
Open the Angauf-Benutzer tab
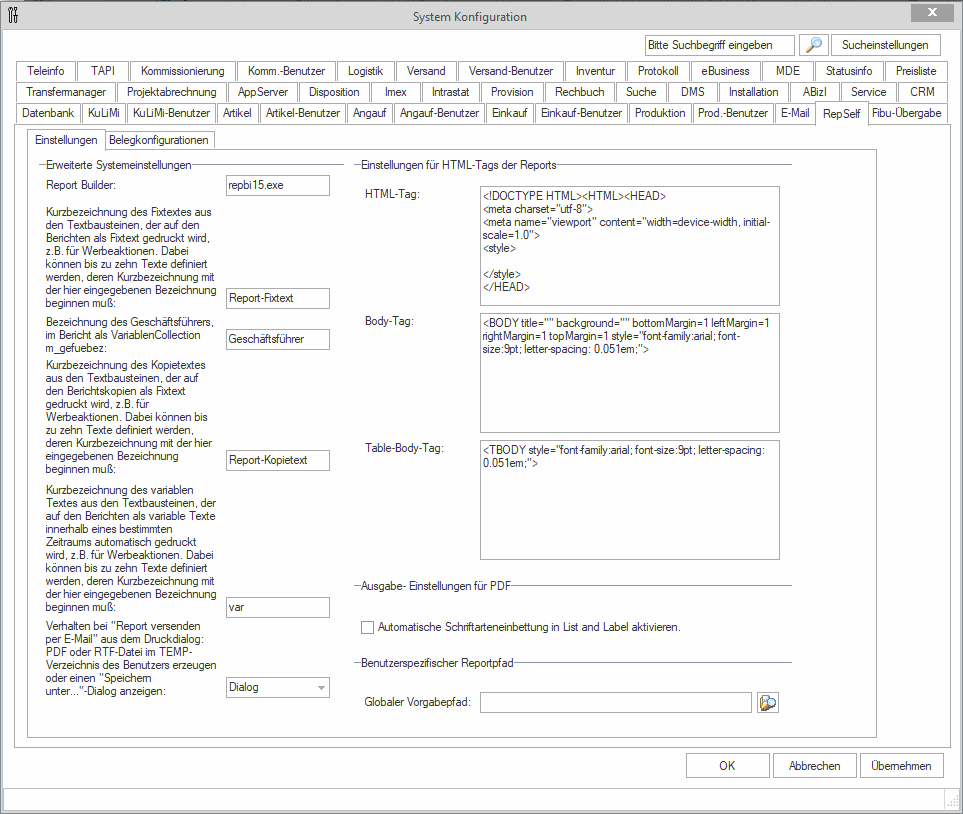point(439,114)
